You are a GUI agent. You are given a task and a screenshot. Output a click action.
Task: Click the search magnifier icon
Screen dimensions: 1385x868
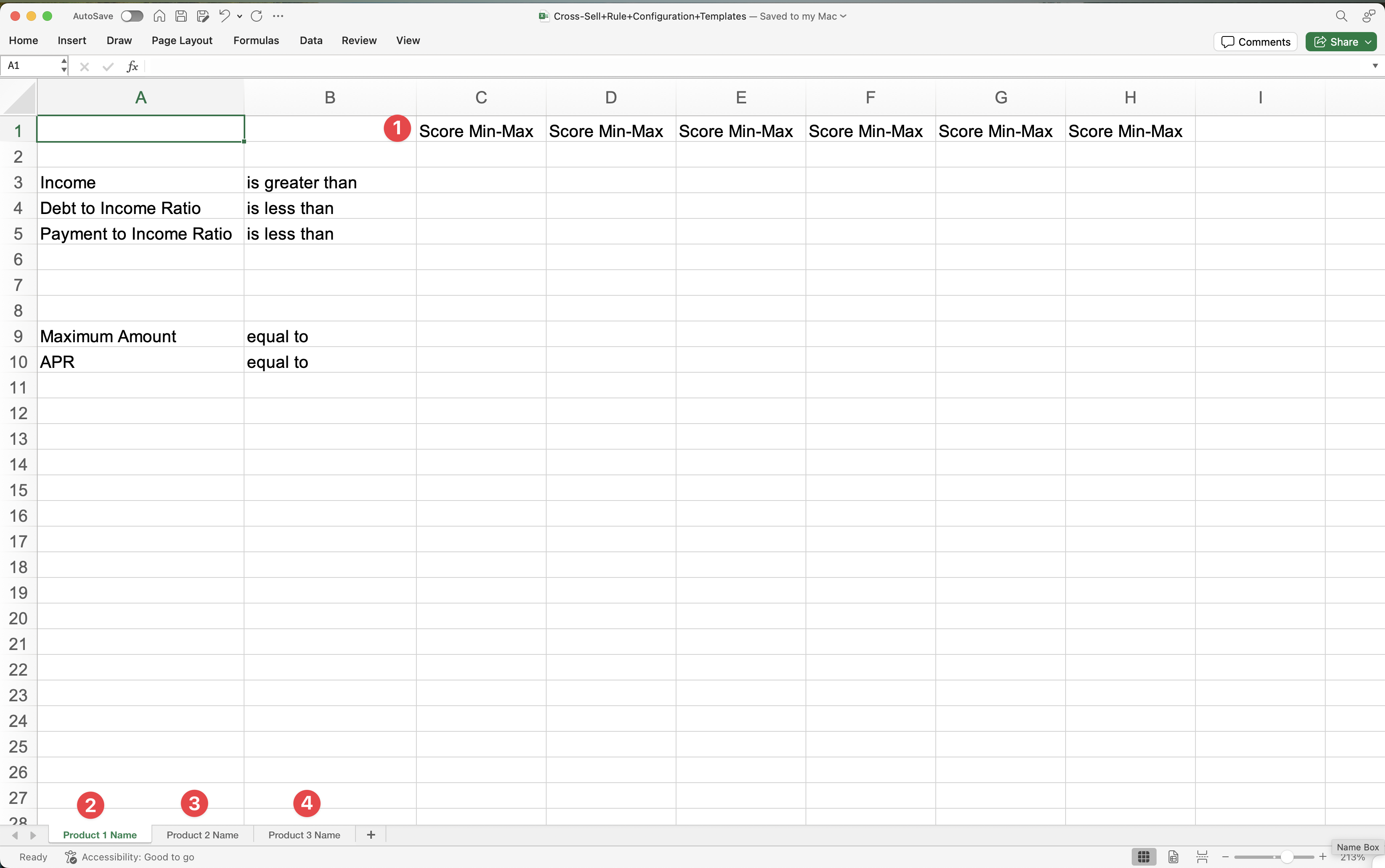pos(1341,16)
